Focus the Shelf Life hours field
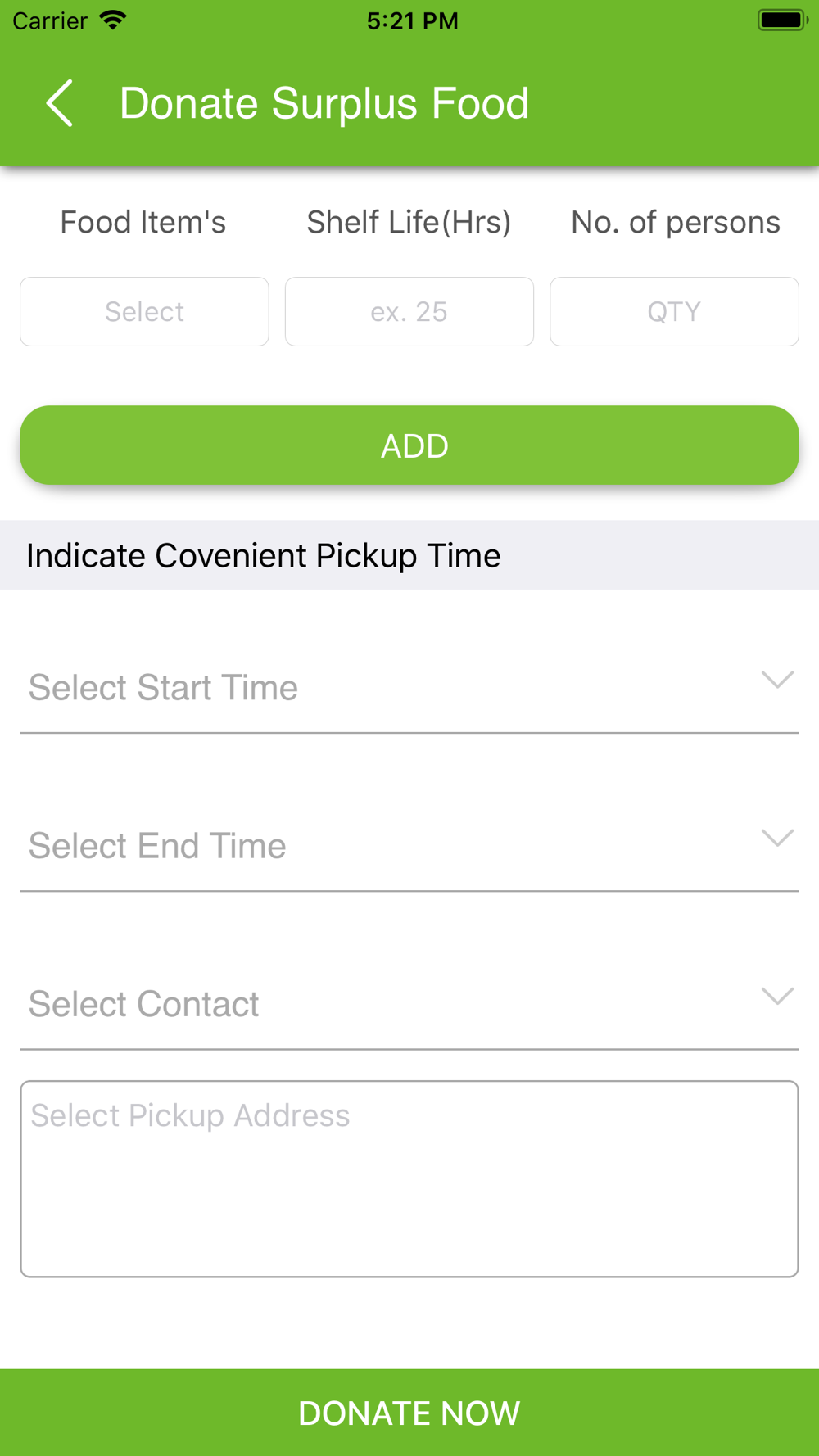 pos(409,312)
